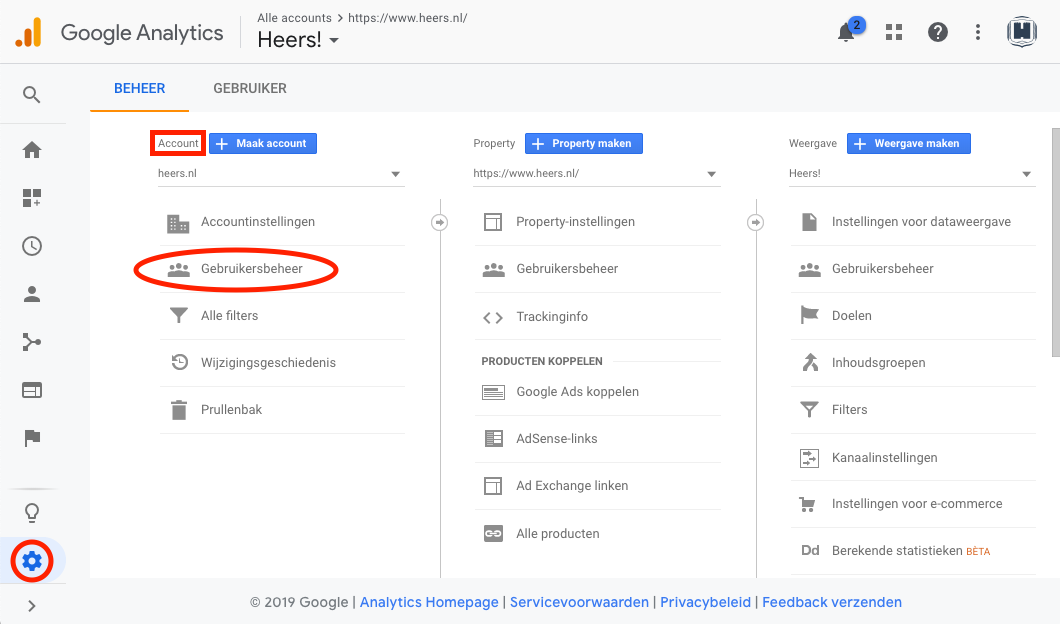This screenshot has height=624, width=1060.
Task: Open the Google apps grid
Action: click(x=894, y=32)
